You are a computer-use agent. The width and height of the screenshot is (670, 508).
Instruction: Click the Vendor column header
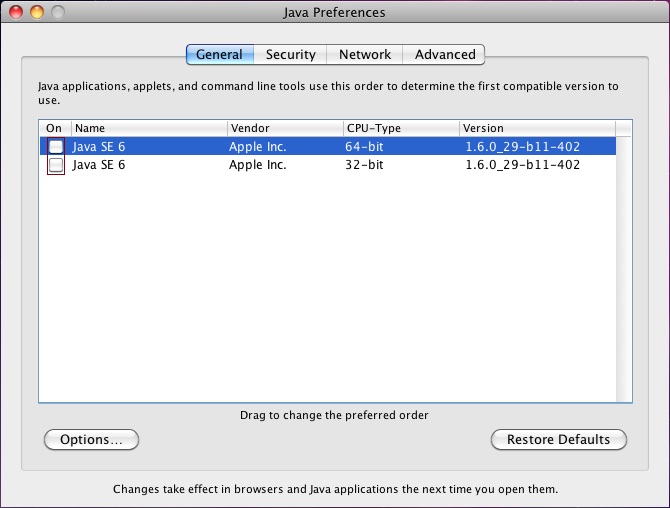tap(284, 128)
